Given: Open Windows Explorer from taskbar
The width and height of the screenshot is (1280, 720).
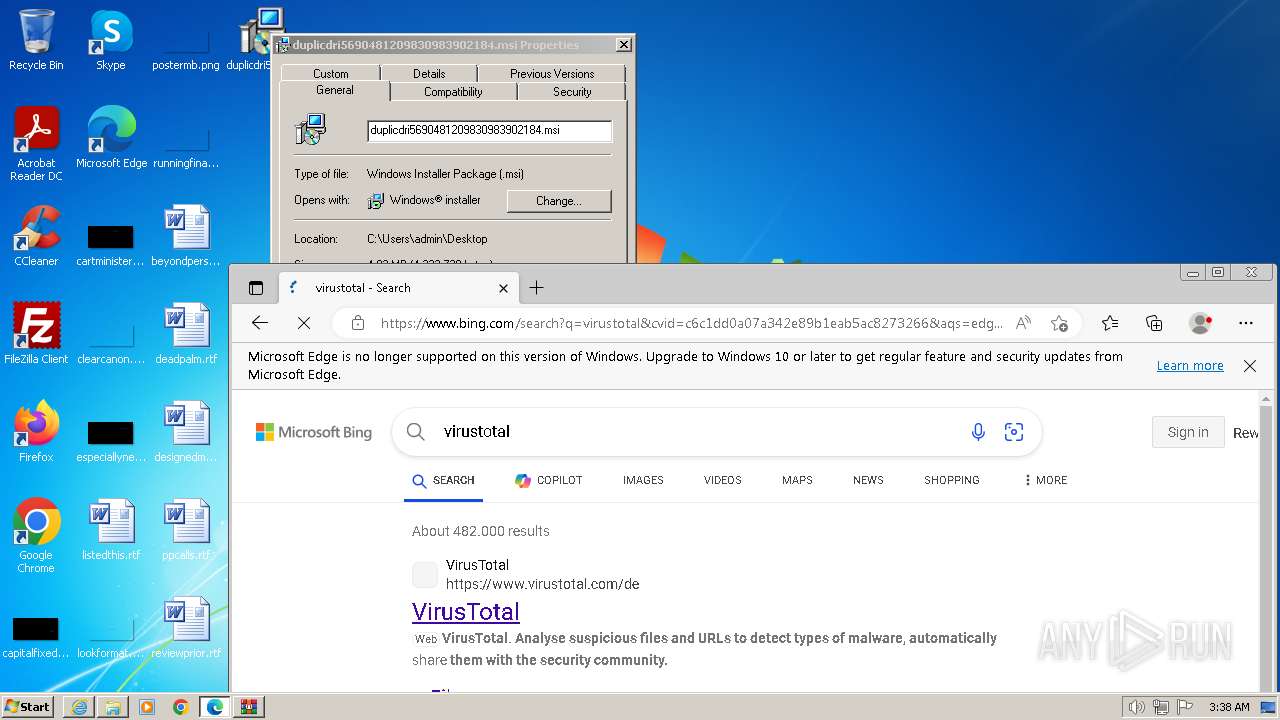Looking at the screenshot, I should (113, 707).
